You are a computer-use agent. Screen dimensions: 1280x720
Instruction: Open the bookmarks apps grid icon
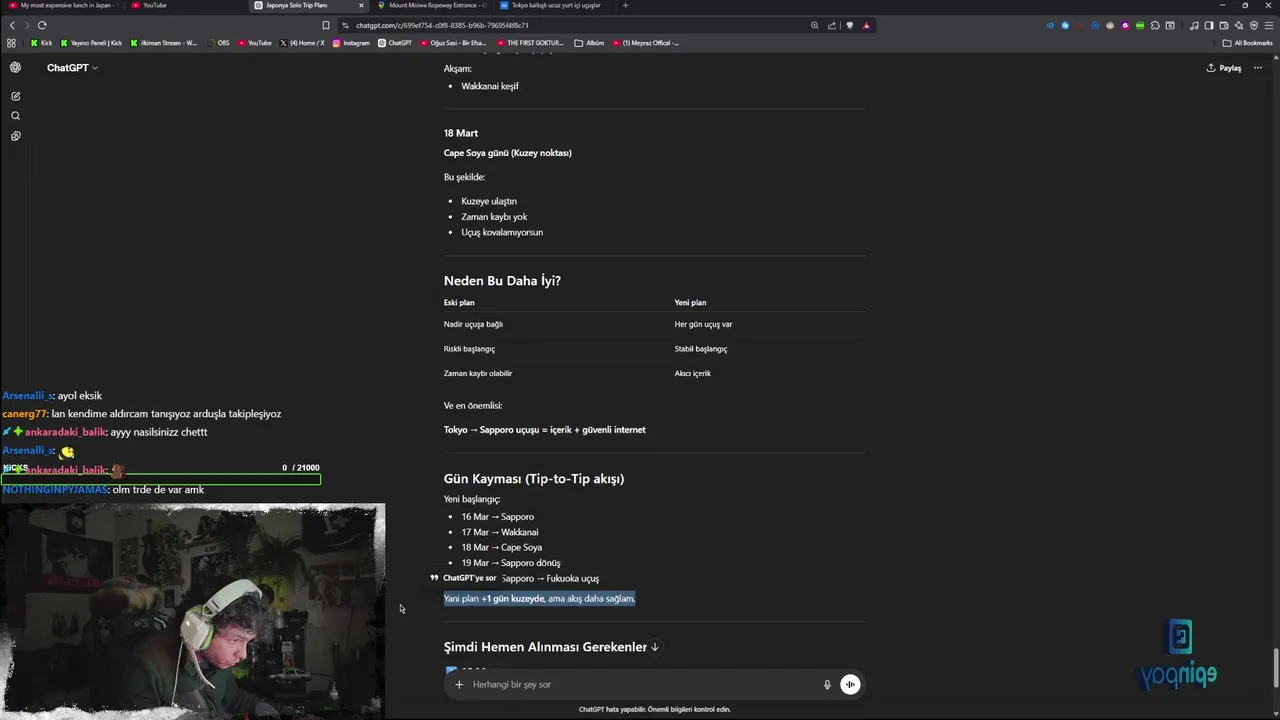tap(11, 43)
